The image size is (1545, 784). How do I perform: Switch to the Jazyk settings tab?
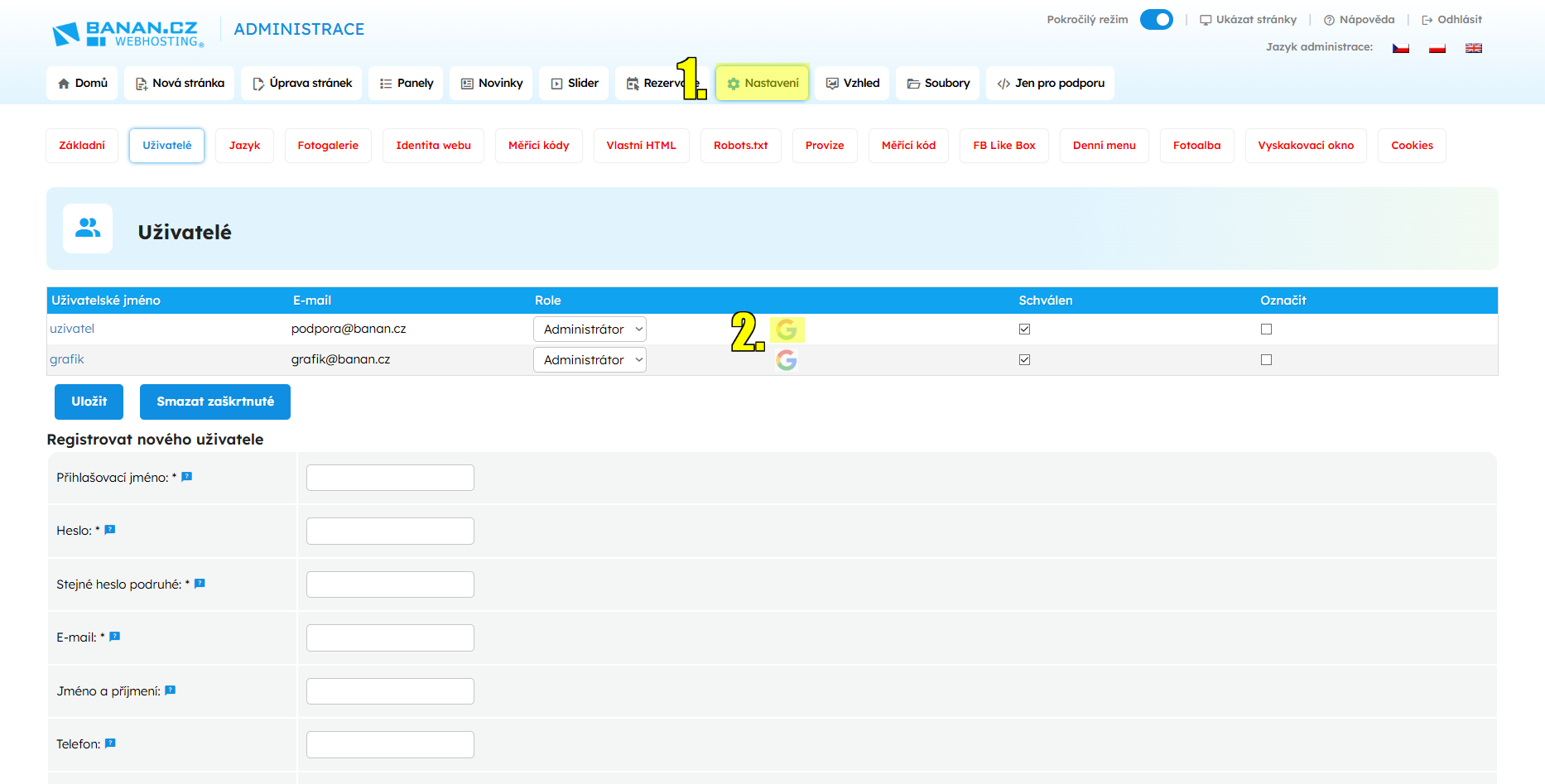click(x=244, y=146)
